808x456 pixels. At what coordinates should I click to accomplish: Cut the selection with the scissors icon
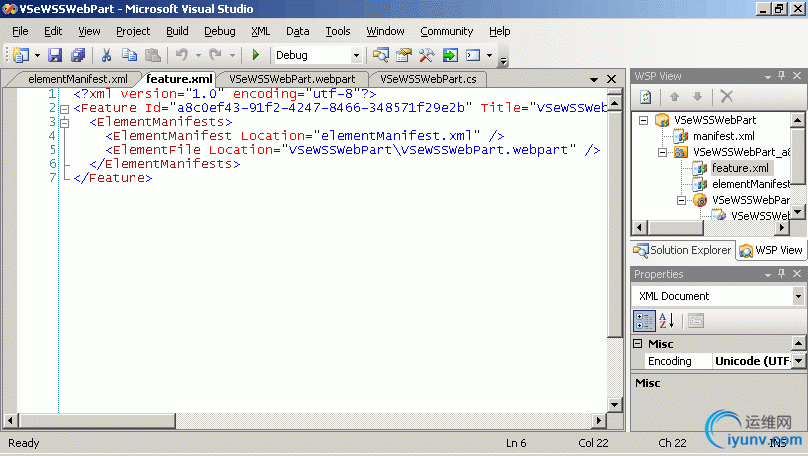(107, 55)
